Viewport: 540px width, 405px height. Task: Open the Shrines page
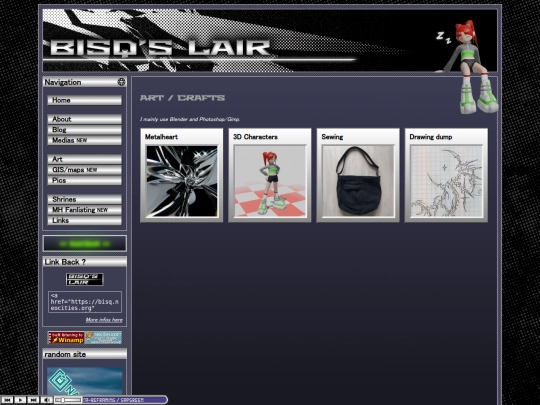tap(84, 199)
